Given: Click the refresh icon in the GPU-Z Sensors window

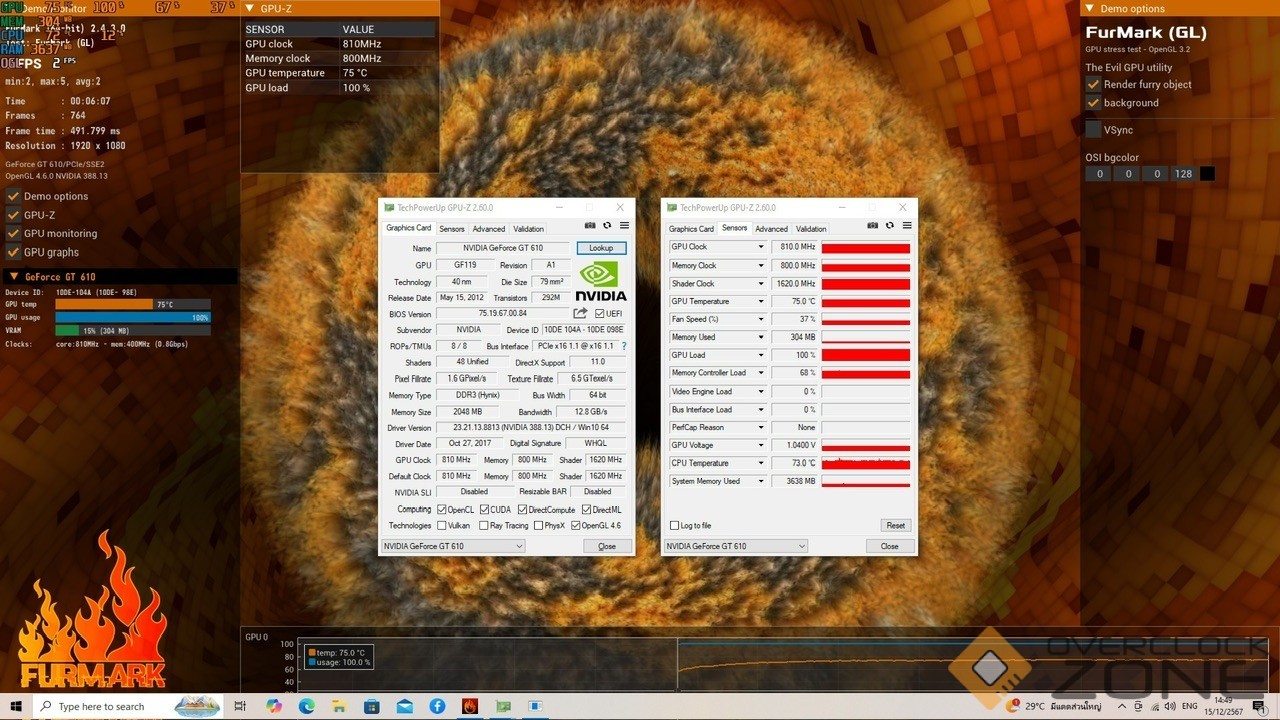Looking at the screenshot, I should [889, 226].
